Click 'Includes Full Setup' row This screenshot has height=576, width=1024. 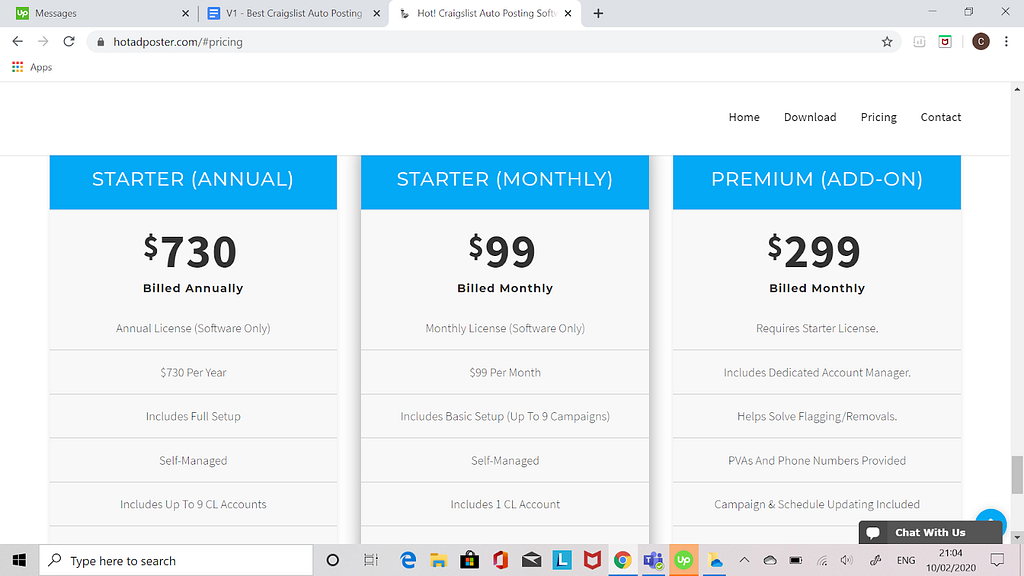tap(193, 416)
